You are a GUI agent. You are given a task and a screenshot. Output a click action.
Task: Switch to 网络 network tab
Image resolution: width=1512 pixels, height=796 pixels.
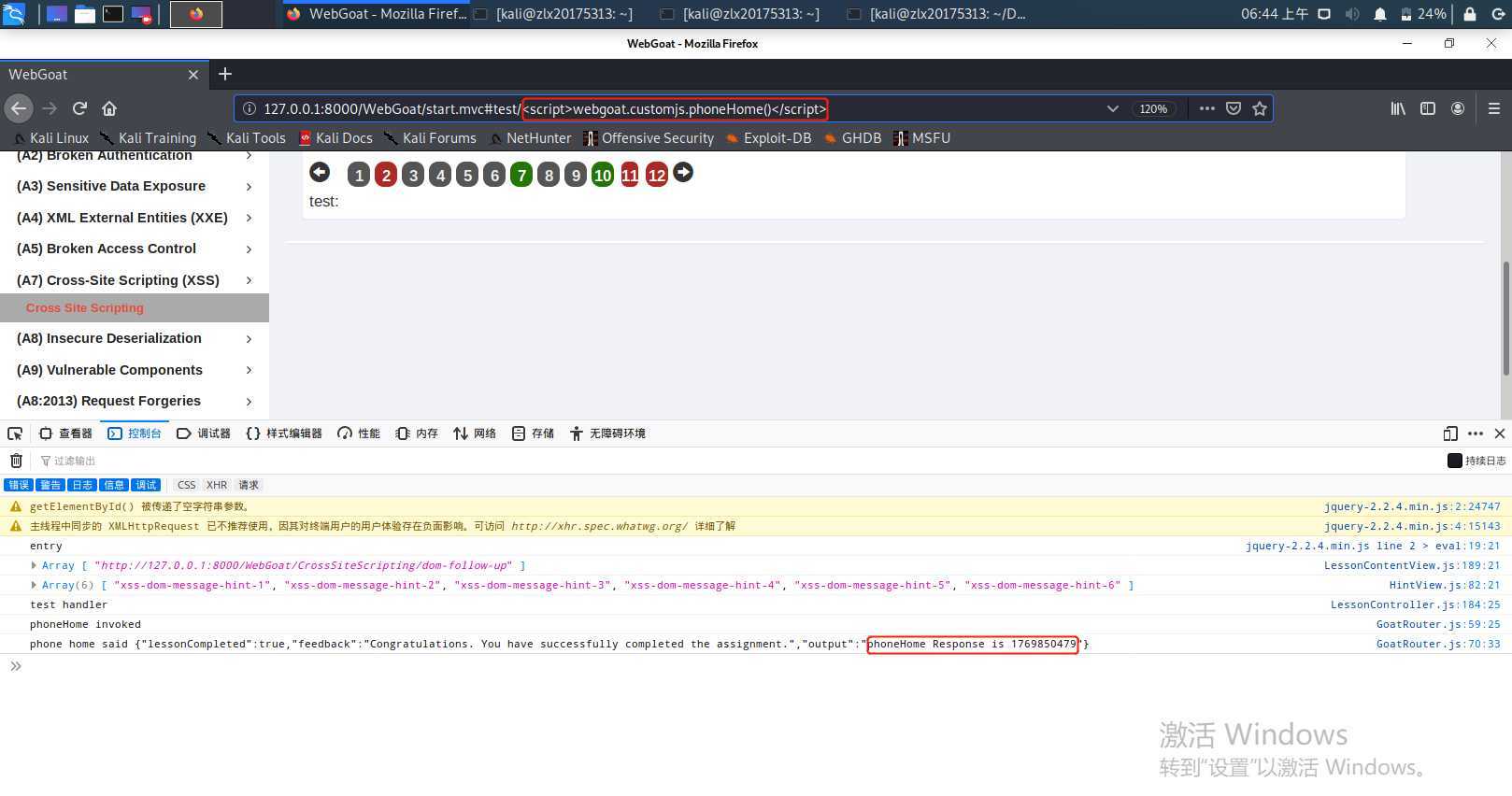click(475, 434)
